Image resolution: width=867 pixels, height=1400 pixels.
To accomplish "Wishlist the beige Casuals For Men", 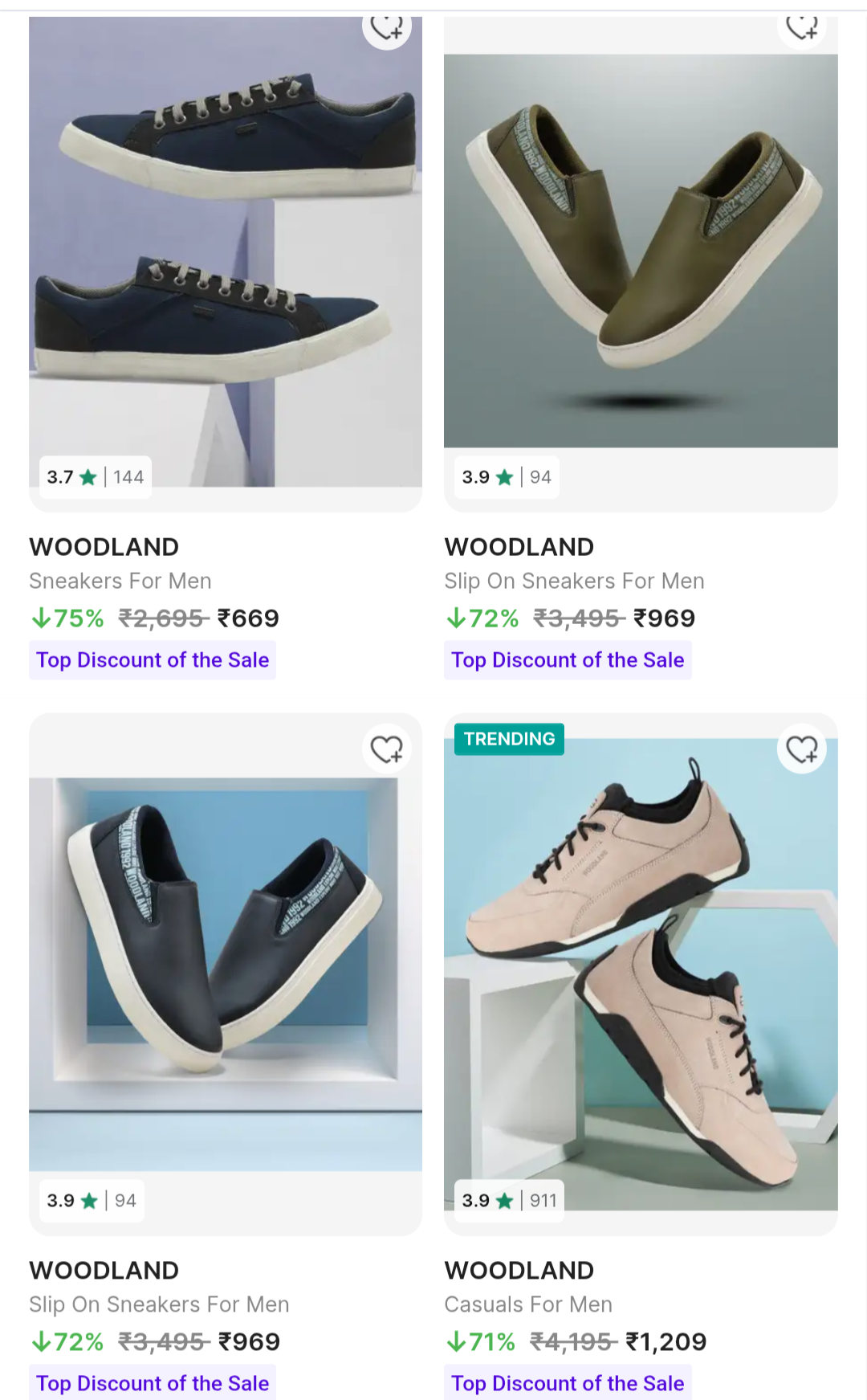I will 802,749.
